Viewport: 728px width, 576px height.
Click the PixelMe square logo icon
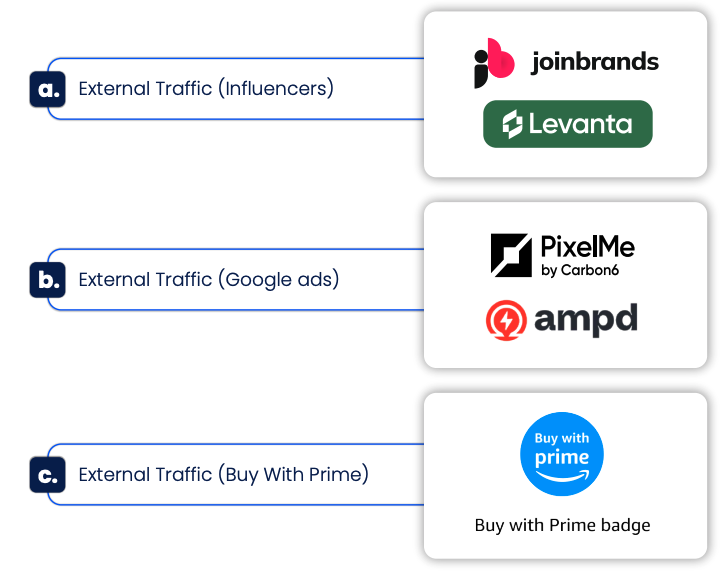[x=511, y=255]
